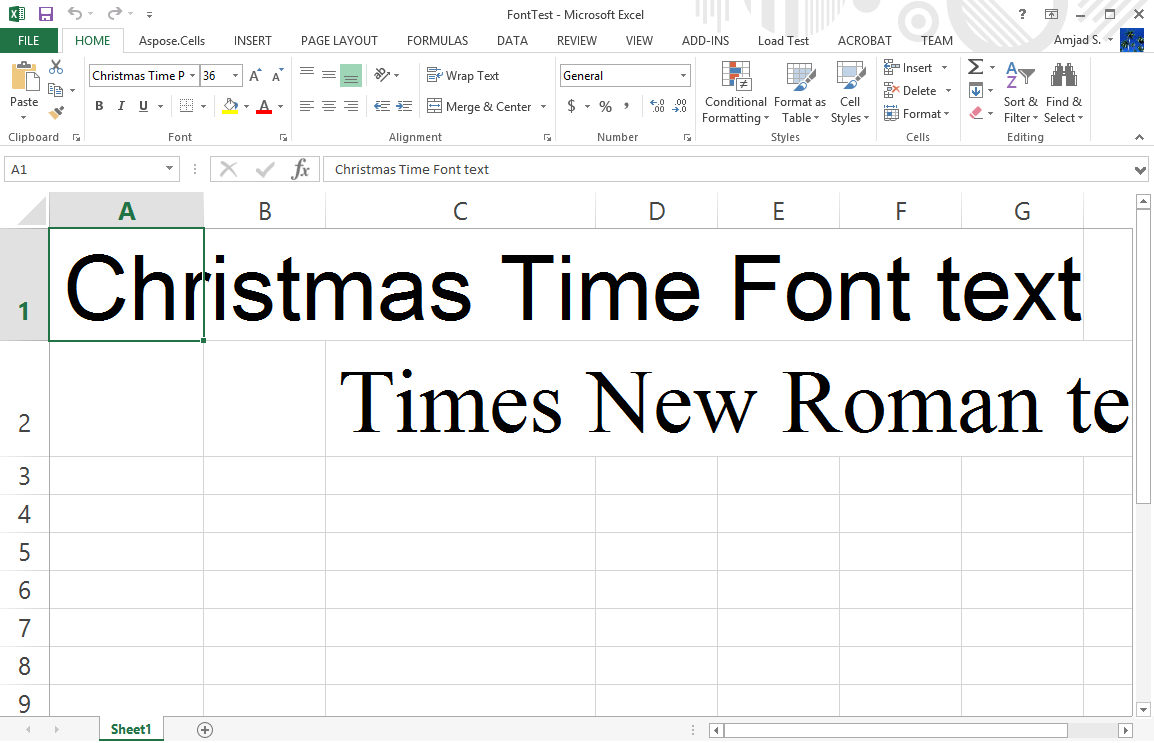This screenshot has height=743, width=1154.
Task: Click the Insert Function fx icon
Action: 300,169
